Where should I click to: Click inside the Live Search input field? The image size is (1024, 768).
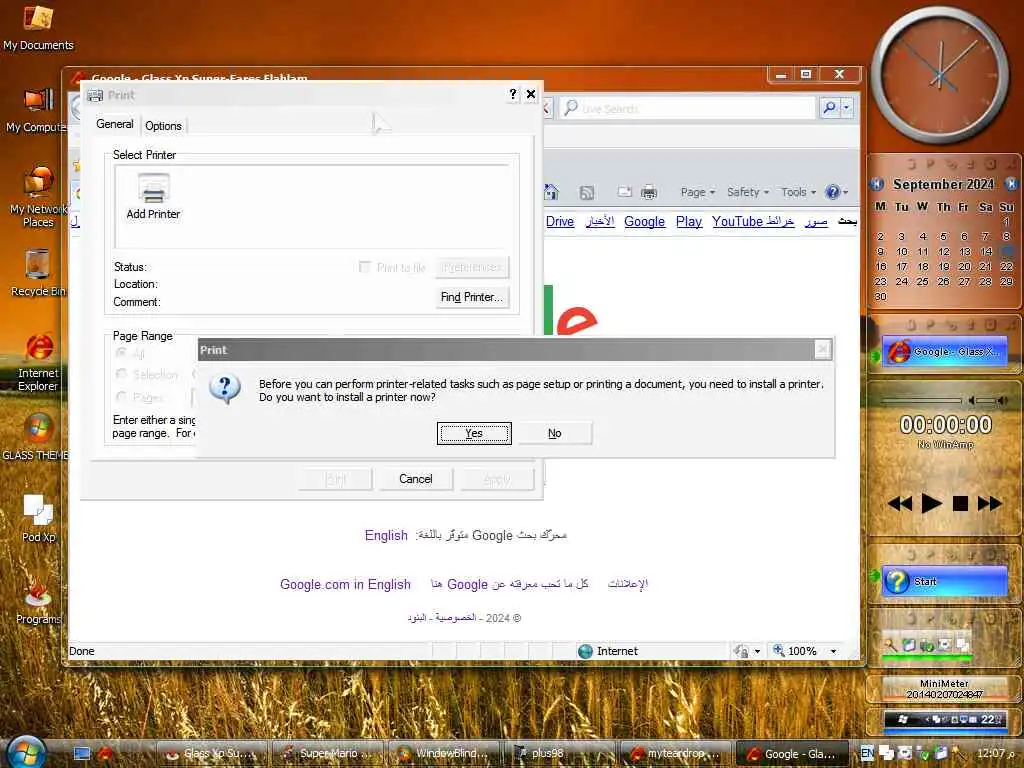coord(696,108)
